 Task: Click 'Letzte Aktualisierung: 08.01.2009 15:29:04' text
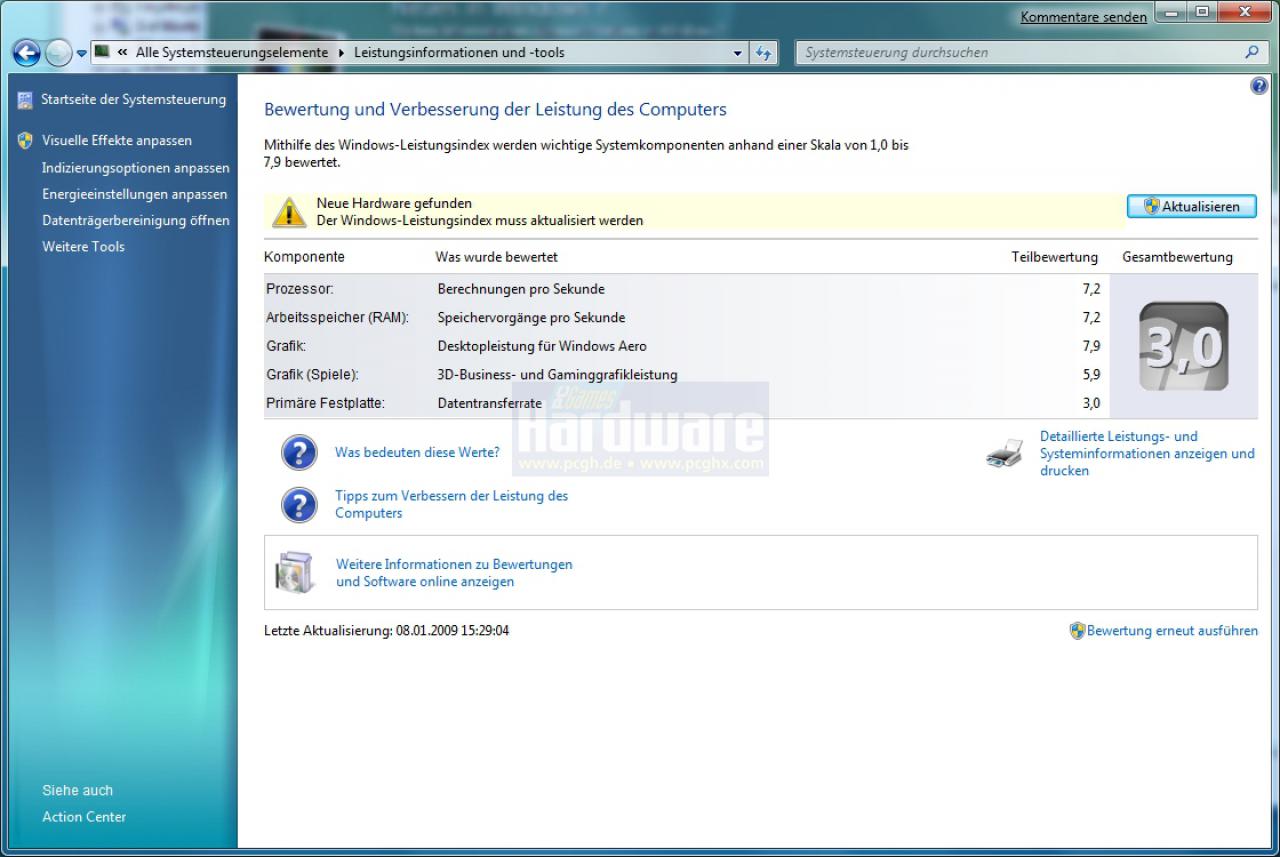(386, 631)
